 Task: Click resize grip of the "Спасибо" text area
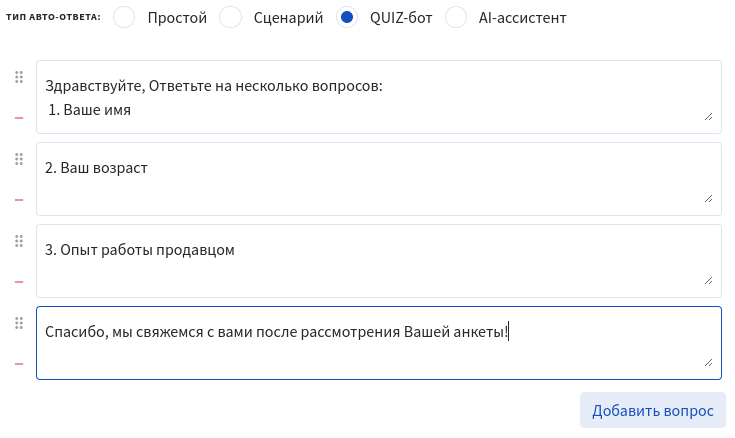pos(709,363)
